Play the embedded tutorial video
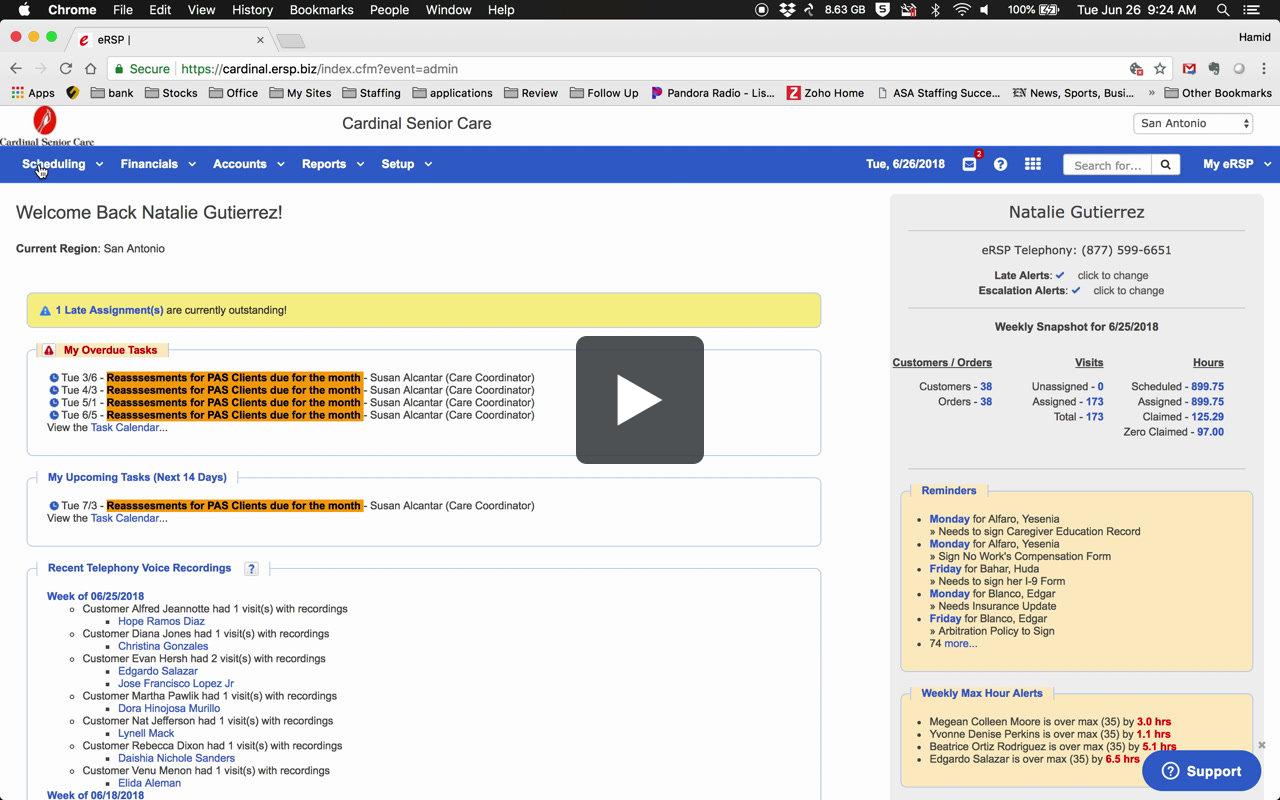 point(640,399)
